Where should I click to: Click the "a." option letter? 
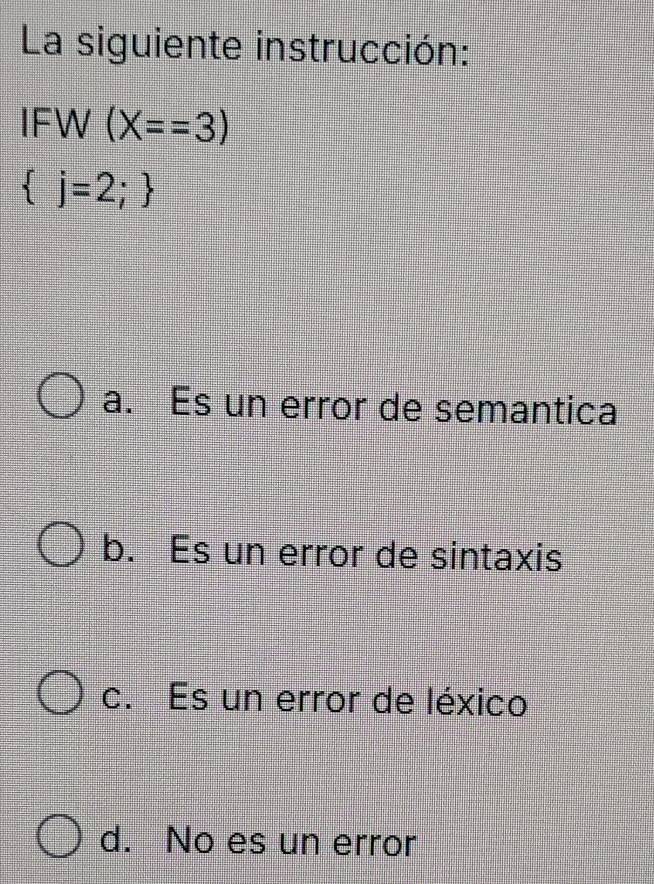(119, 403)
